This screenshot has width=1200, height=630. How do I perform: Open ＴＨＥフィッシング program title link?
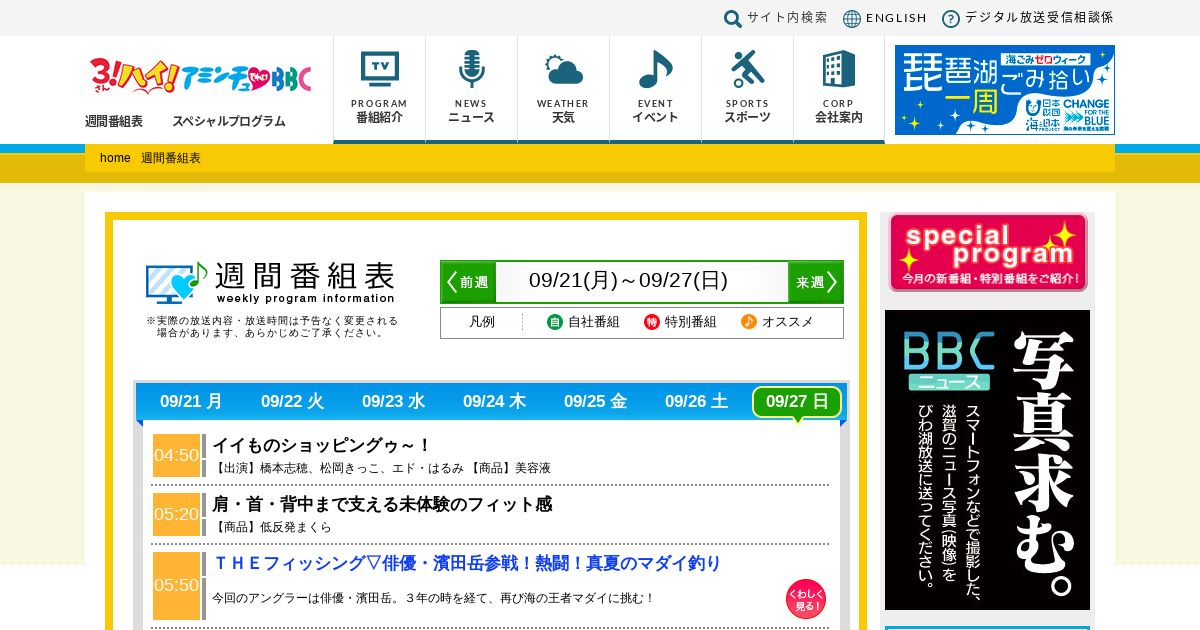click(467, 563)
